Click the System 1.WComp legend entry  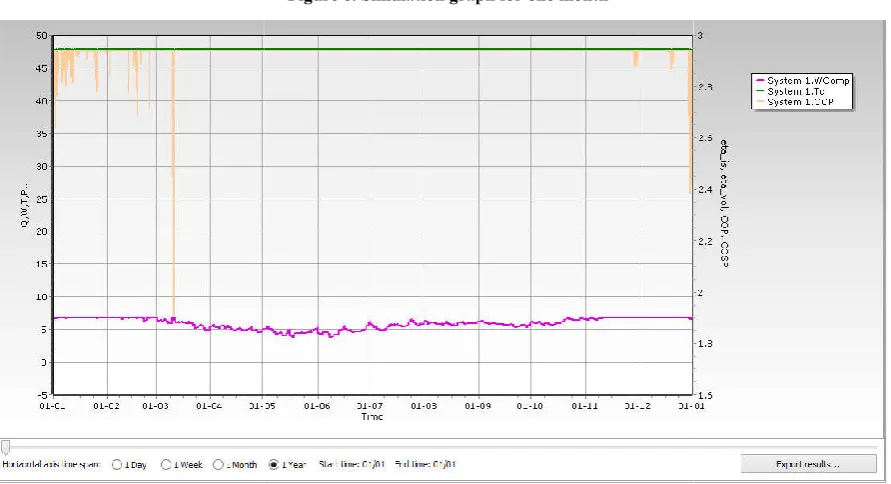coord(802,81)
